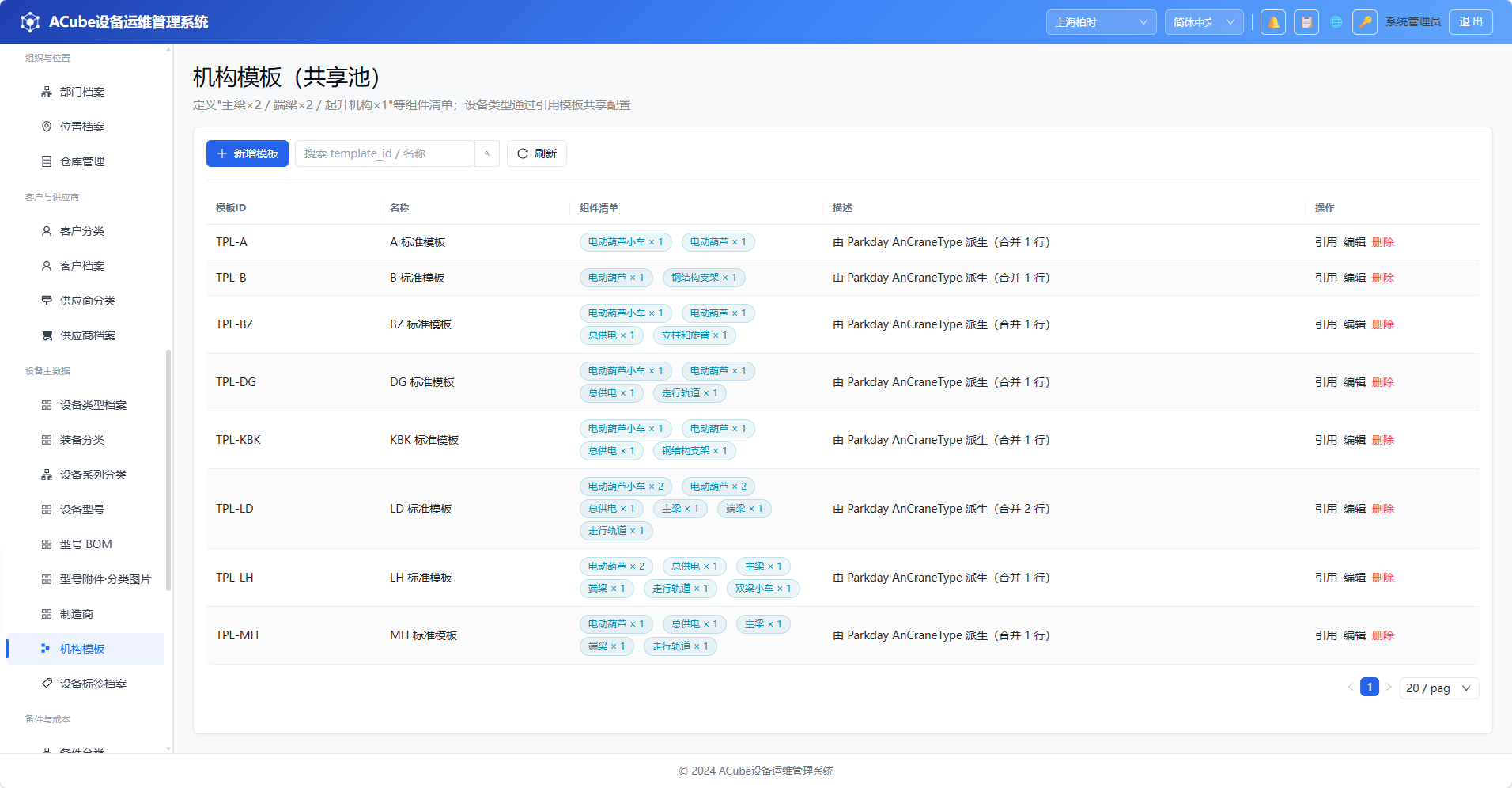This screenshot has height=788, width=1512.
Task: Click the 双梁小车 × 1 tag
Action: tap(763, 589)
